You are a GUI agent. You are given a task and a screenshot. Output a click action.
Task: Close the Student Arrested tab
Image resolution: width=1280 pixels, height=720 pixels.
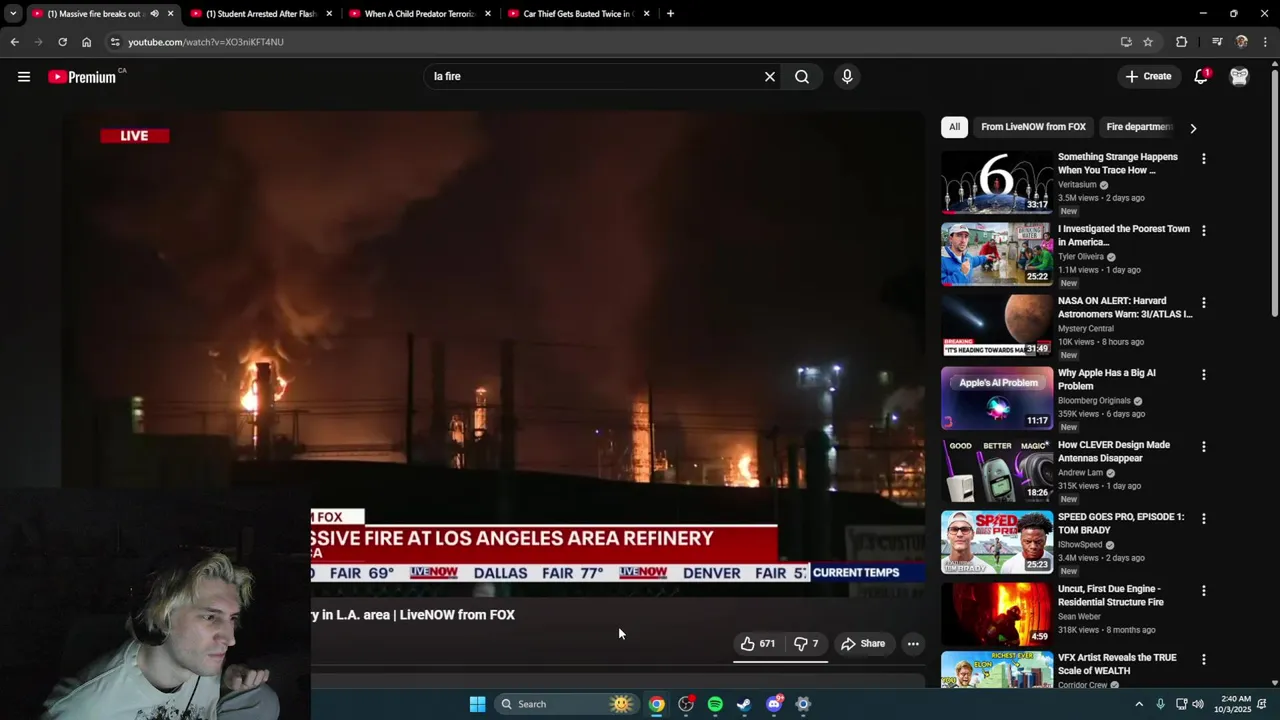click(329, 14)
